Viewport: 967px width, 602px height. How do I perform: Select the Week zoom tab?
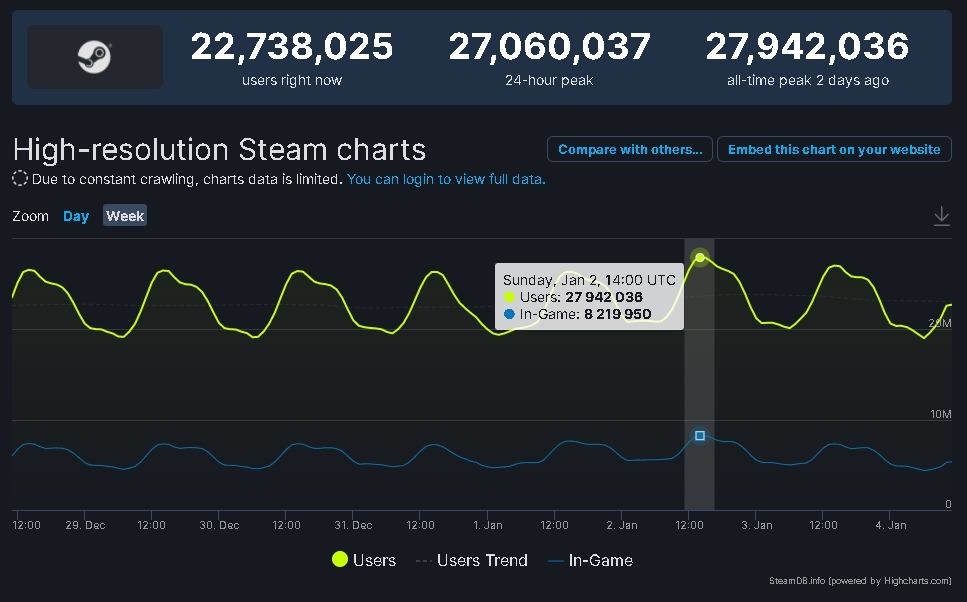click(124, 215)
